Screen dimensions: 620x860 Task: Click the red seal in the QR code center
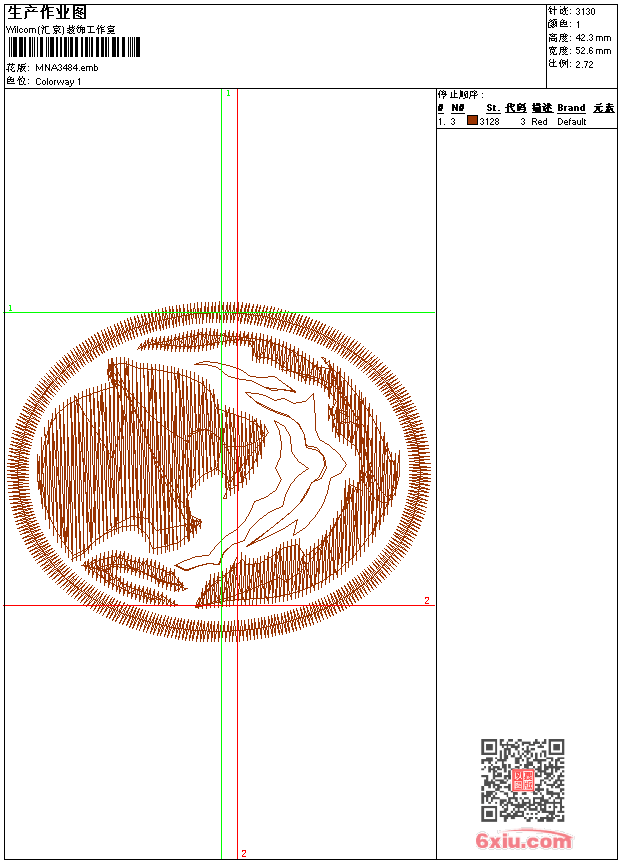coord(522,780)
